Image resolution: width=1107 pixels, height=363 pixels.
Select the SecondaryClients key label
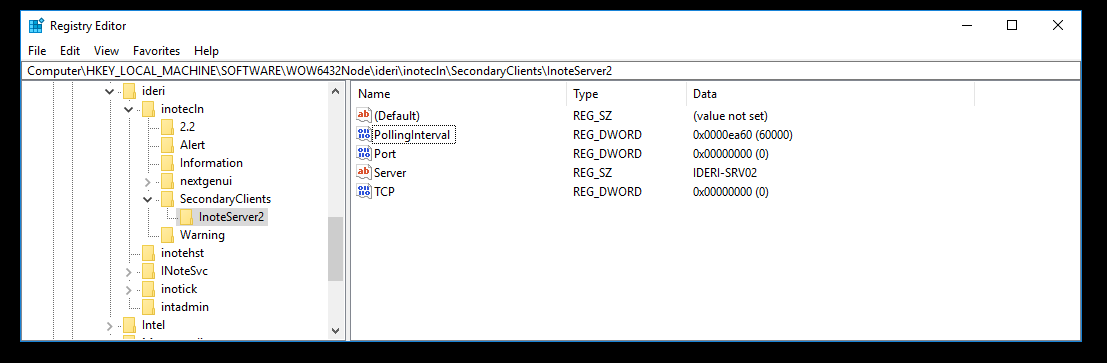tap(225, 199)
